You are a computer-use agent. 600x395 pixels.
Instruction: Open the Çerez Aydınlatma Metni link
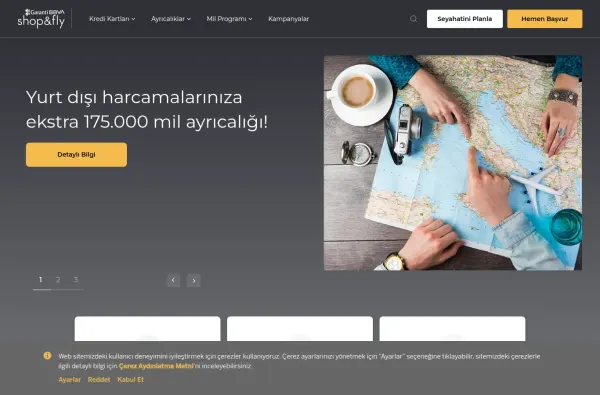click(x=156, y=366)
